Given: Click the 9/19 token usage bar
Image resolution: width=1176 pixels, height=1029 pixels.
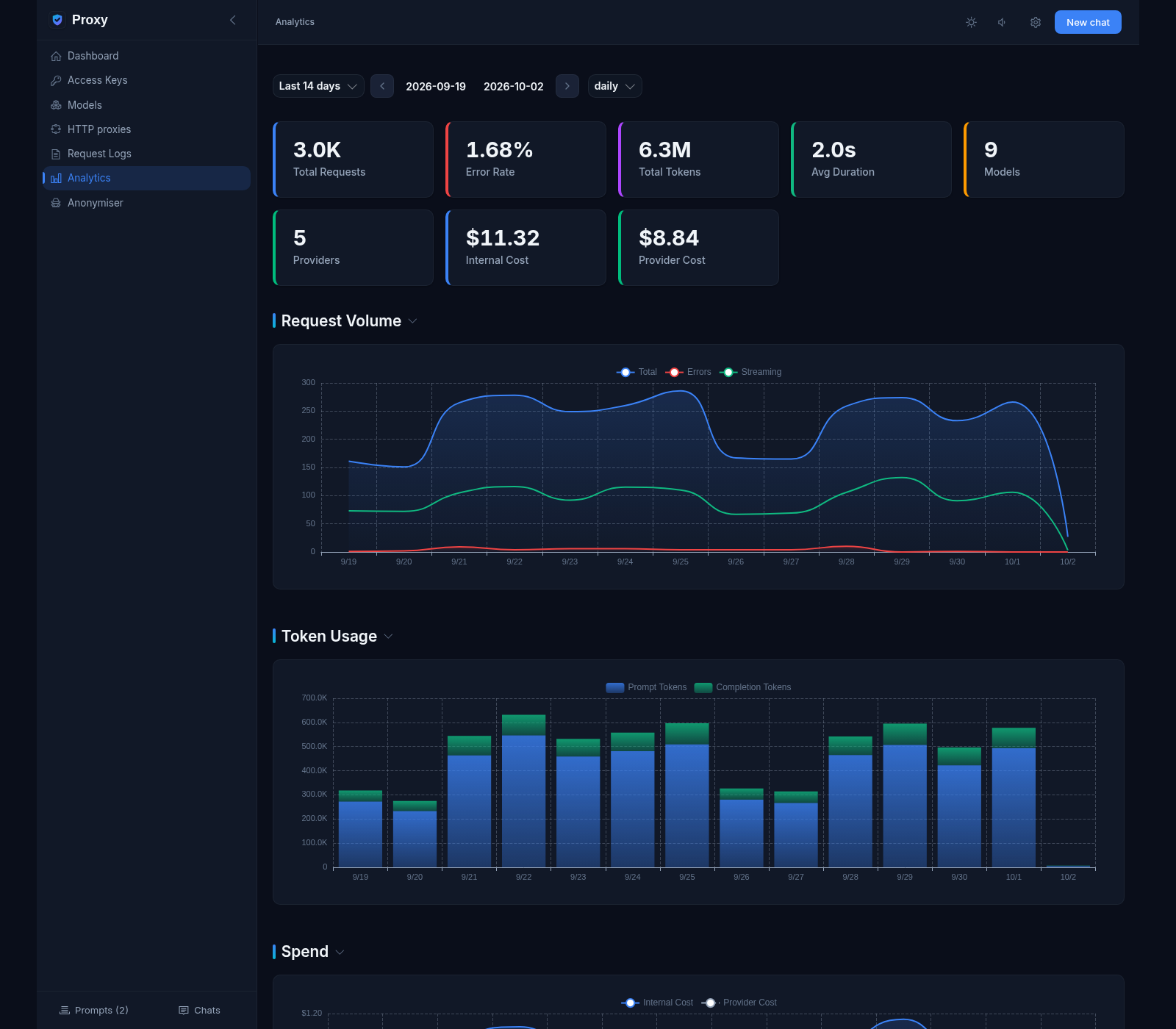Looking at the screenshot, I should [360, 829].
